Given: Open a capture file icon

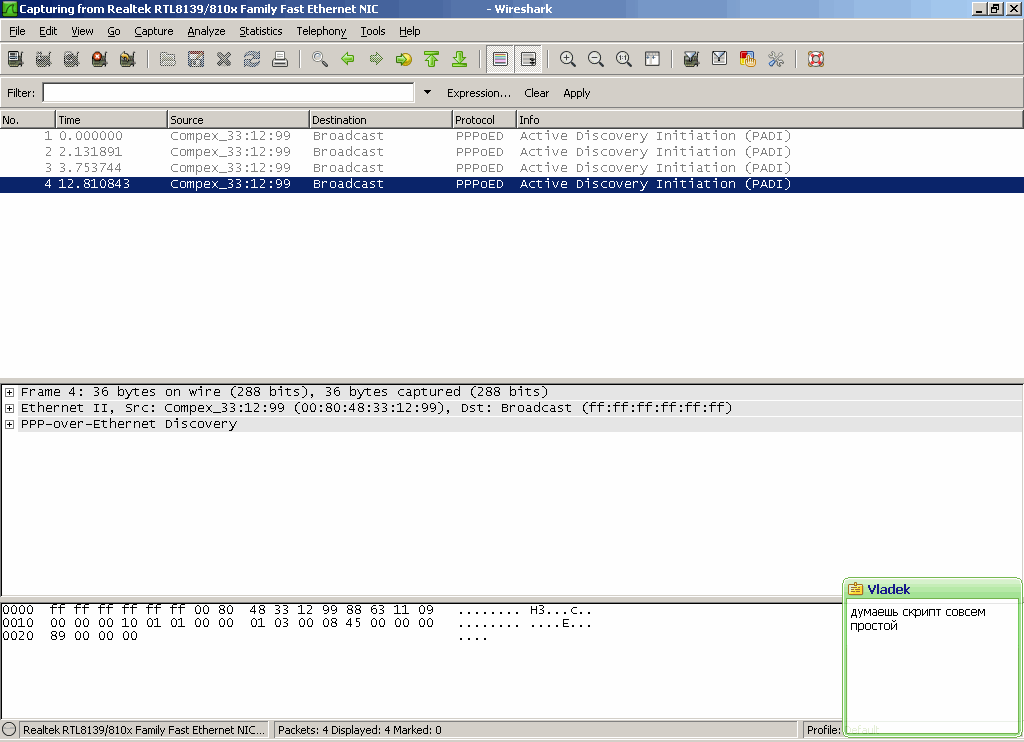Looking at the screenshot, I should coord(168,59).
